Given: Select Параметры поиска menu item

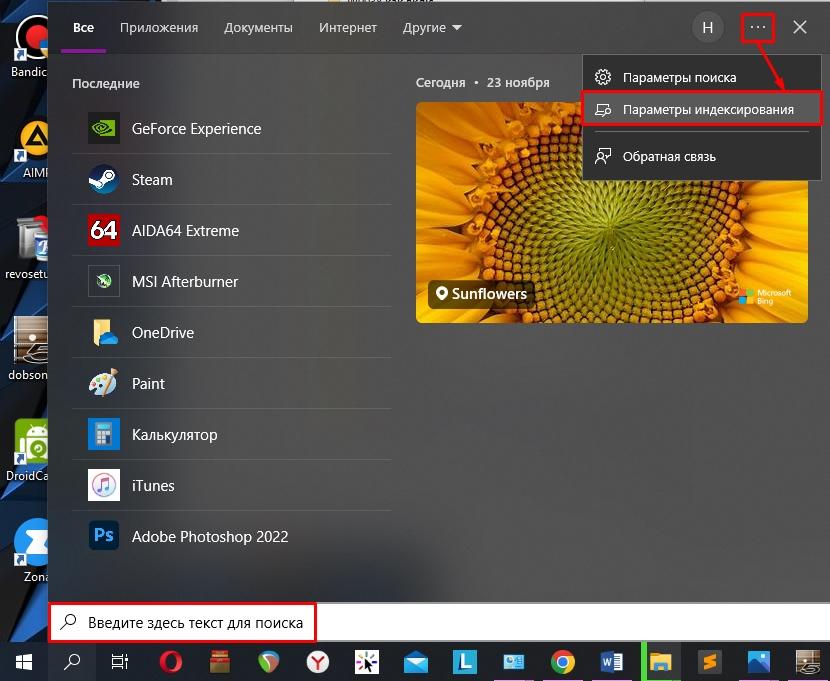Looking at the screenshot, I should tap(702, 78).
